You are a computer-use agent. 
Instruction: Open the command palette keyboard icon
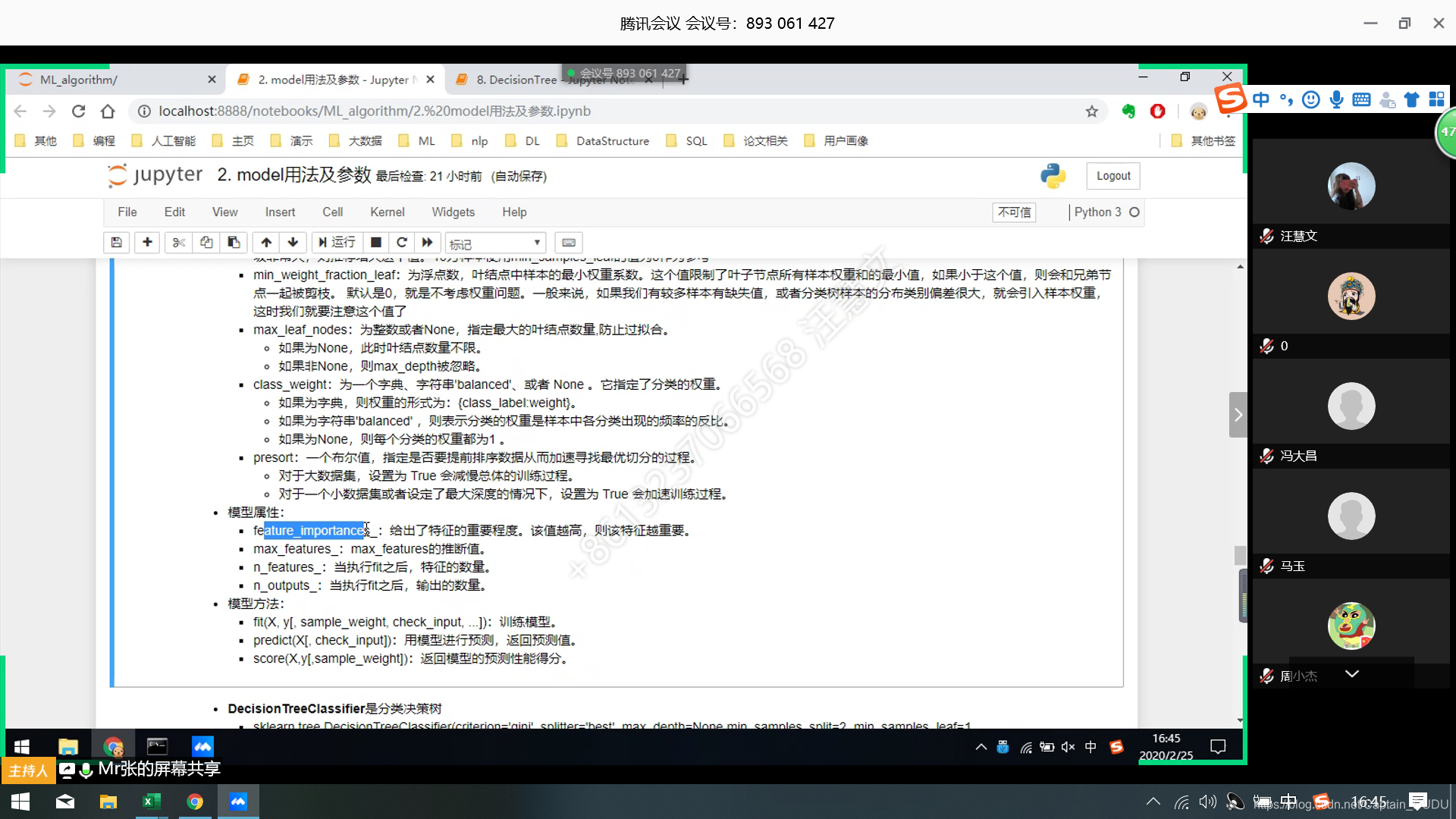569,243
